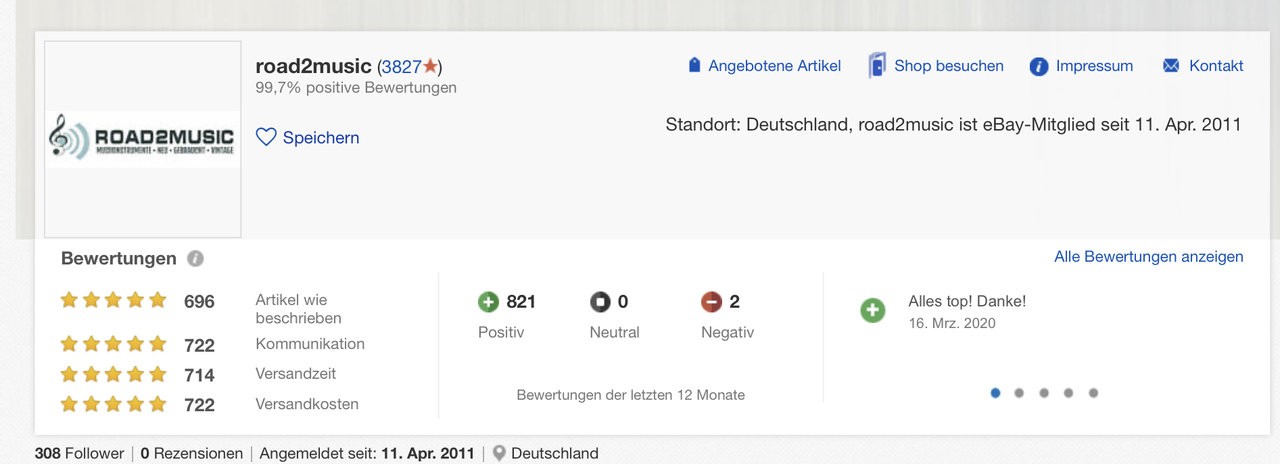
Task: Click the green plus Positiv icon
Action: (x=488, y=302)
